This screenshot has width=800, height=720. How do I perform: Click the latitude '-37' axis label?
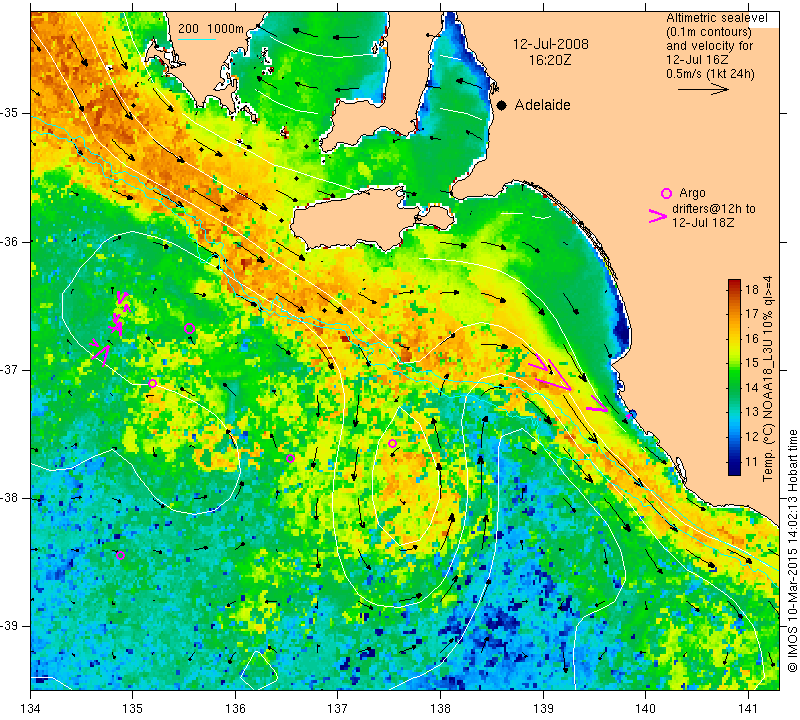(11, 369)
